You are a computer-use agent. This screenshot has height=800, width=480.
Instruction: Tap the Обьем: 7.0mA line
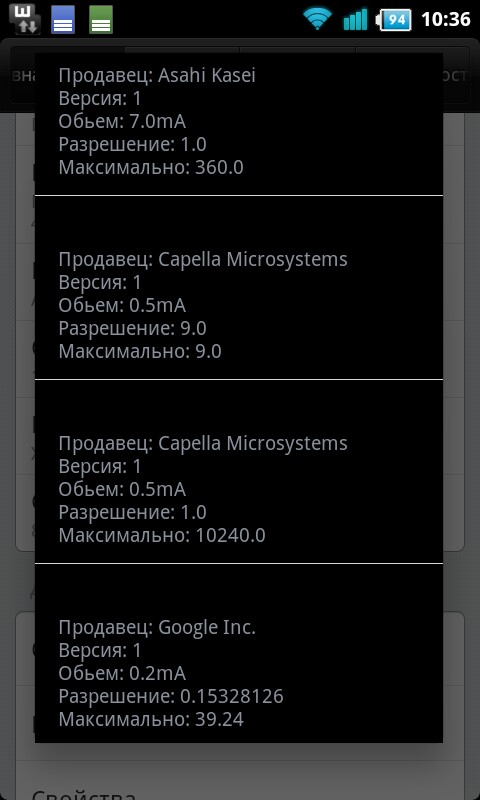tap(122, 121)
